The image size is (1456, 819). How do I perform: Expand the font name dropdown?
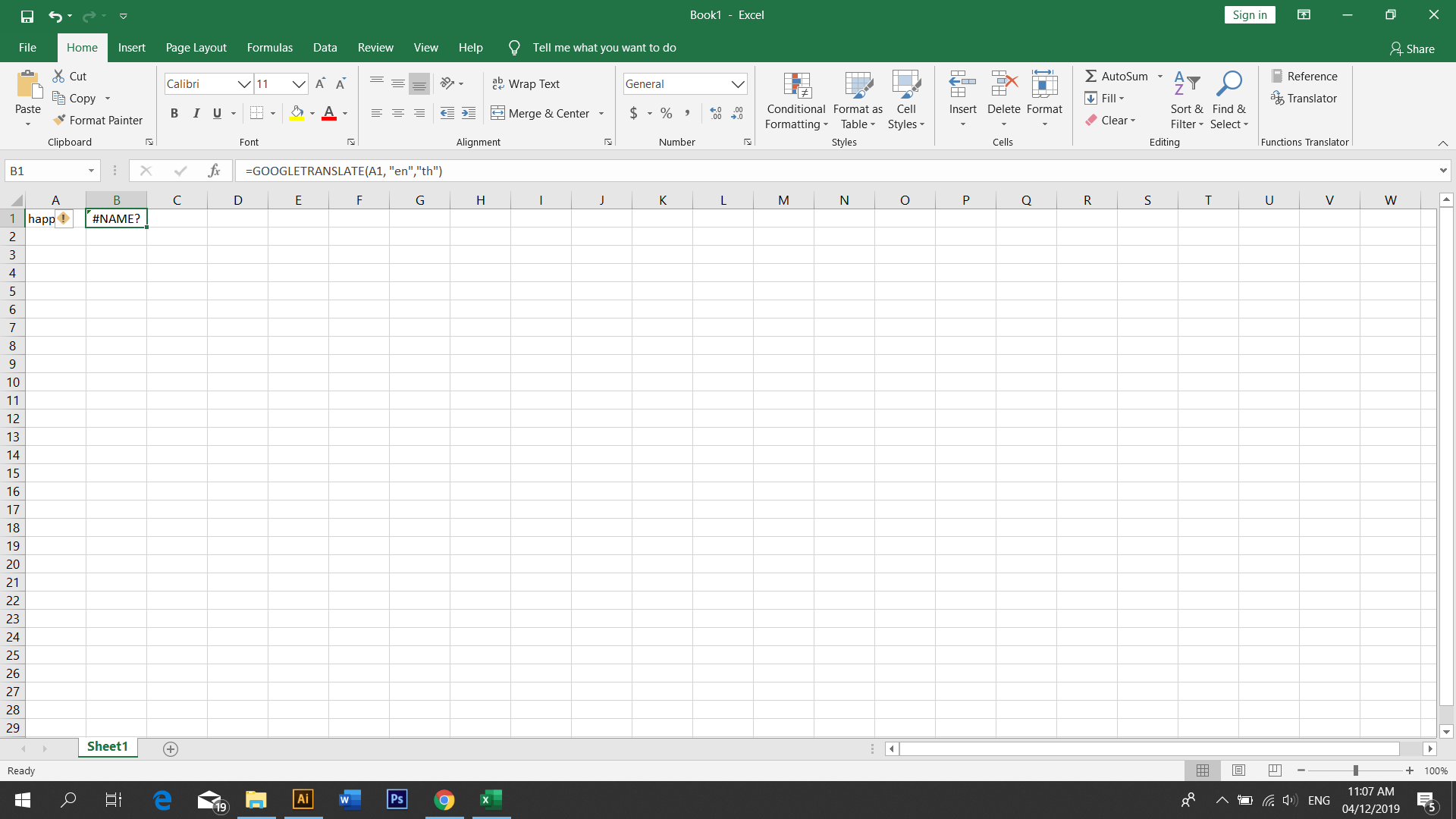tap(243, 83)
